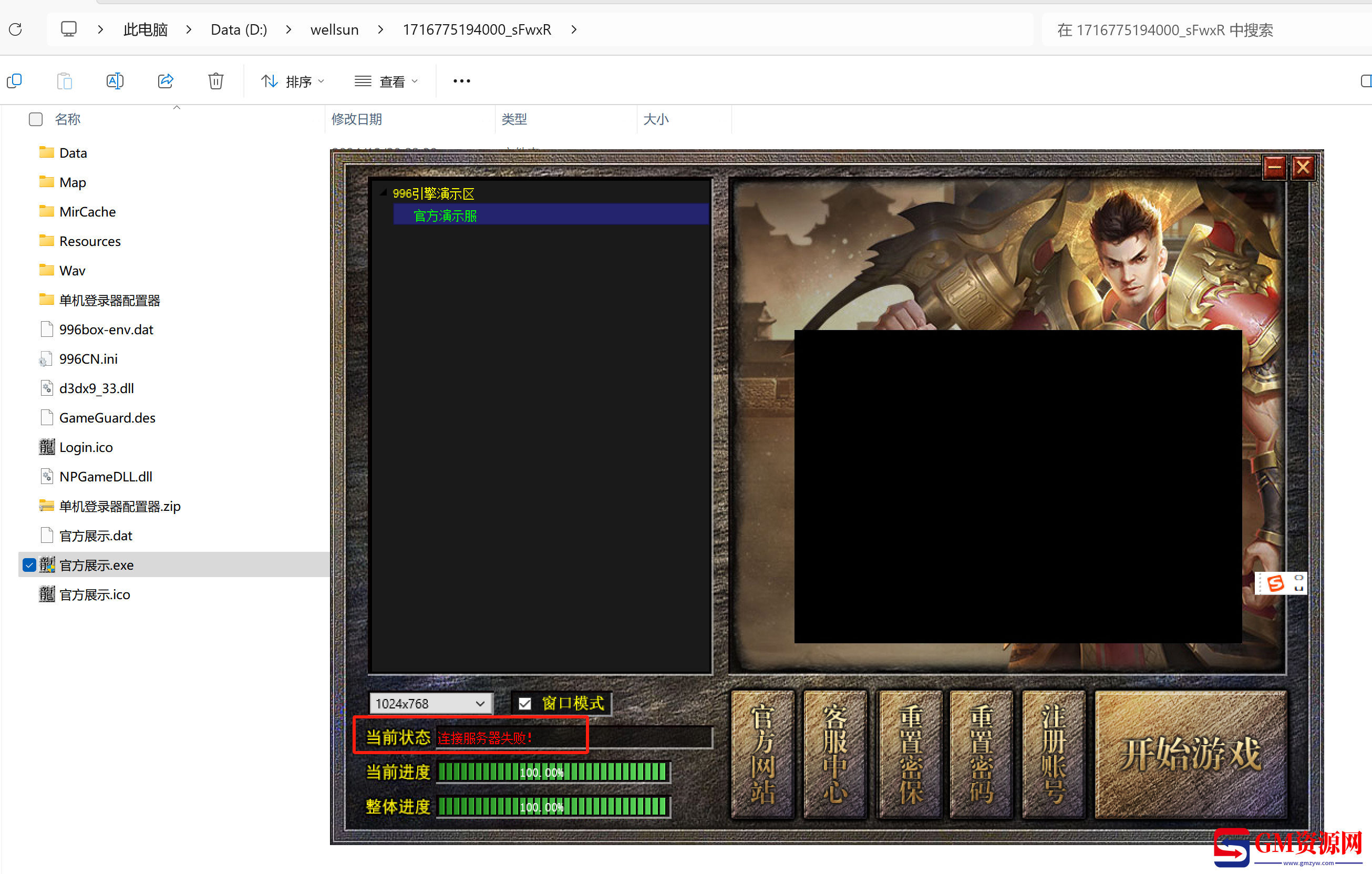Click the 重置密保 button
The height and width of the screenshot is (874, 1372).
pyautogui.click(x=910, y=754)
